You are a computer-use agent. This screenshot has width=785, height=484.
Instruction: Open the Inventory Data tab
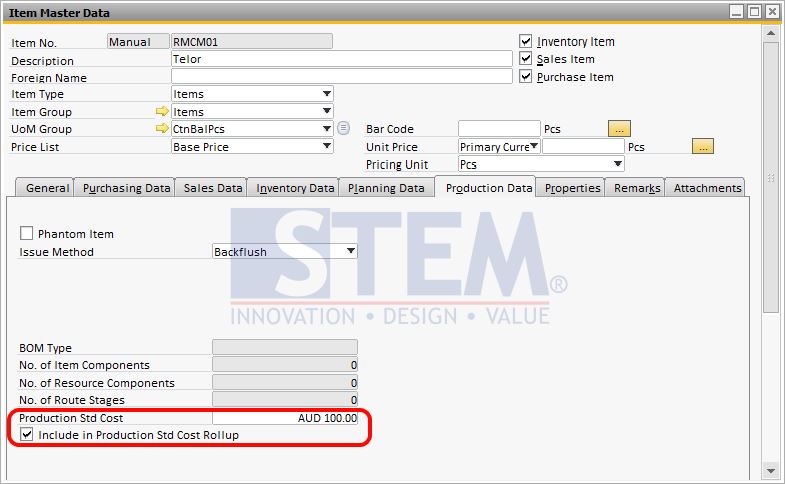pos(293,188)
